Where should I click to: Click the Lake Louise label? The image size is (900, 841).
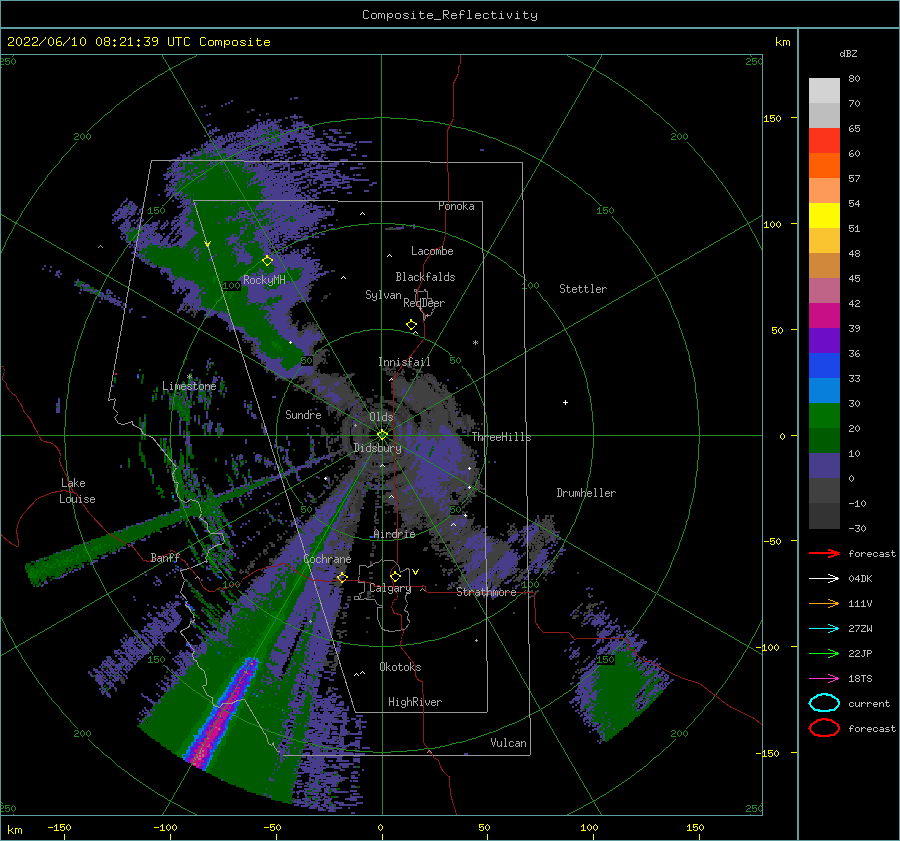(77, 491)
